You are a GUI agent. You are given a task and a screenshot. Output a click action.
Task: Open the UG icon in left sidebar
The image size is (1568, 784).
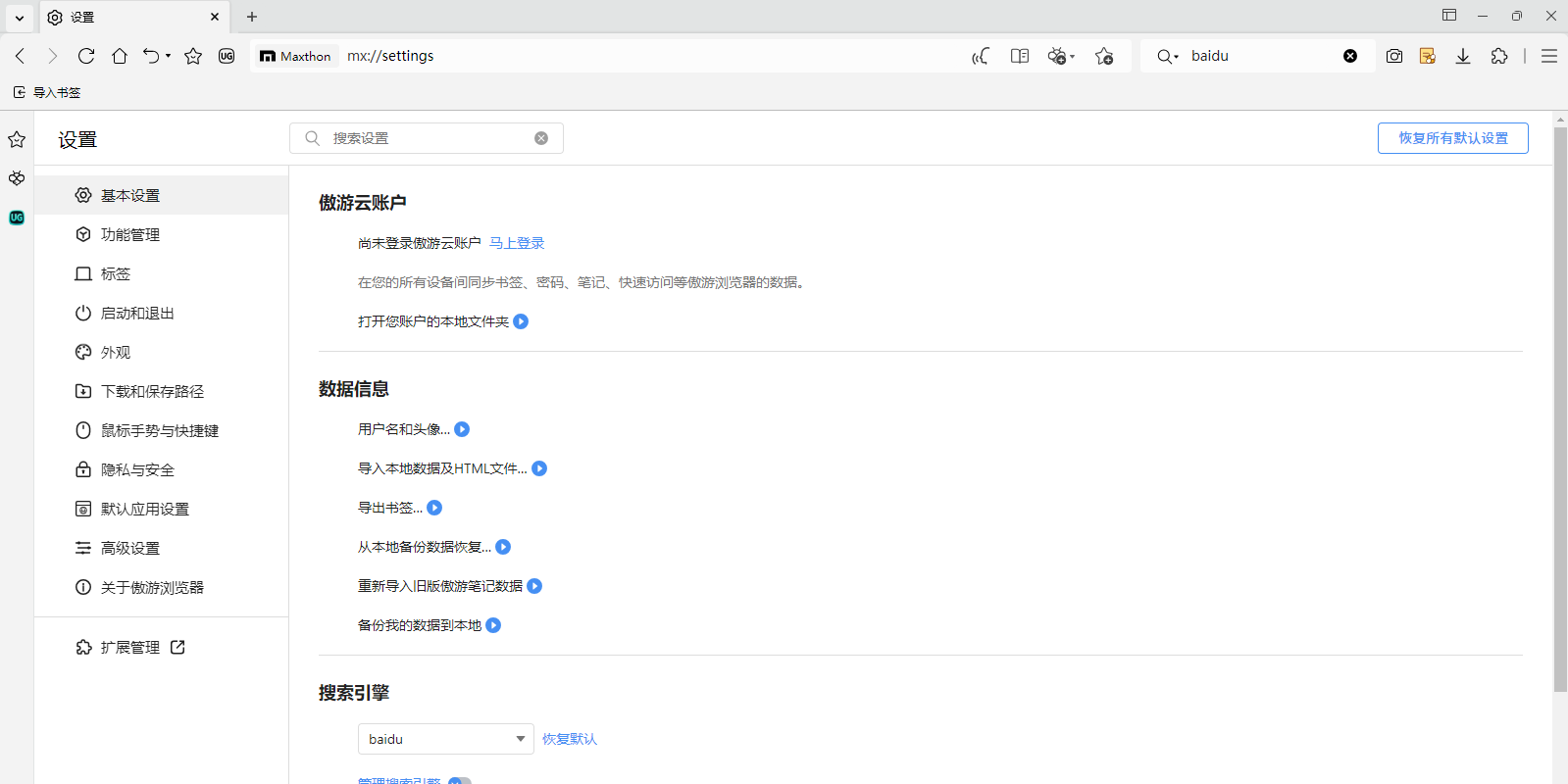click(x=17, y=218)
